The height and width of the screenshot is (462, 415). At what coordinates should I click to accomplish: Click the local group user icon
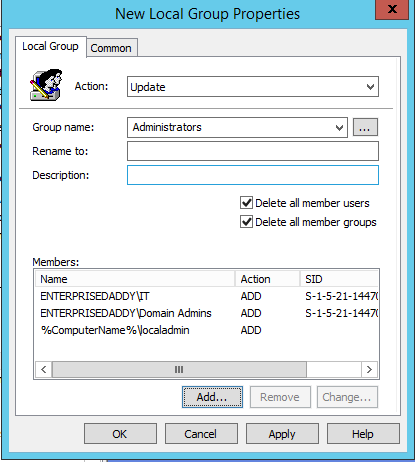pyautogui.click(x=46, y=85)
